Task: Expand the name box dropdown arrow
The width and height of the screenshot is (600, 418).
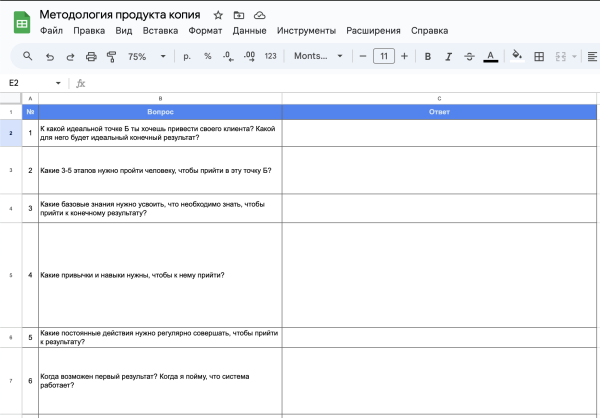Action: click(58, 83)
